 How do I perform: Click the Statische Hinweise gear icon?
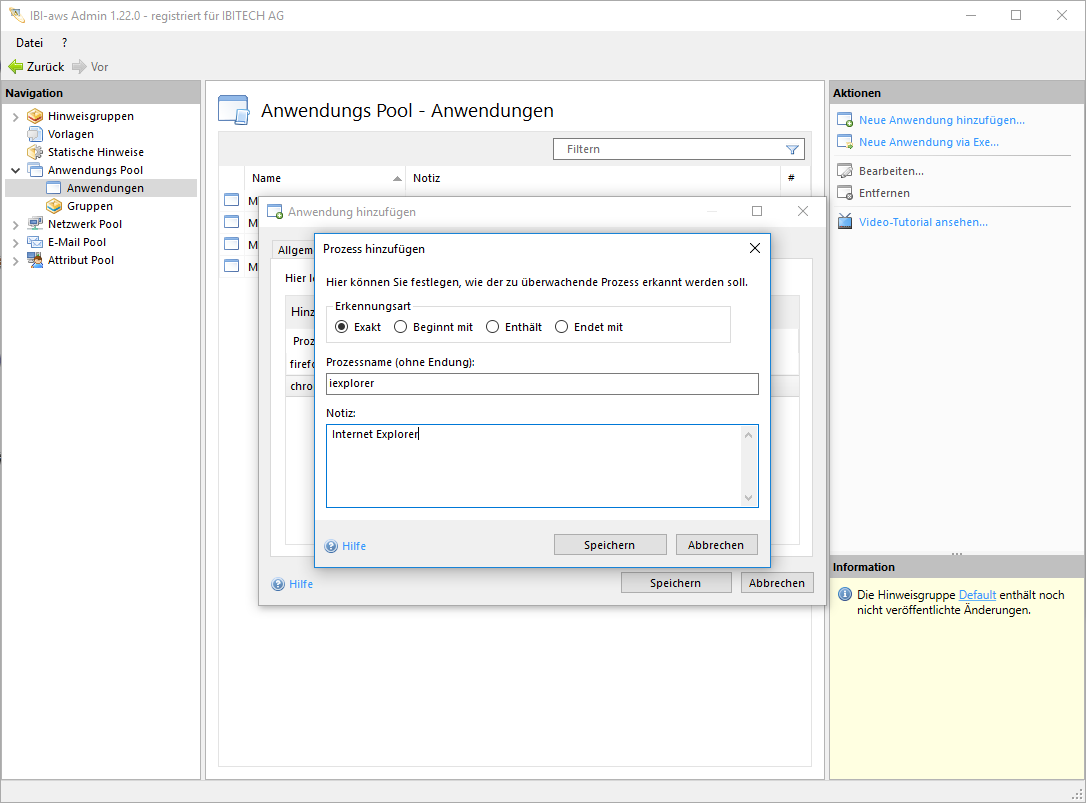point(36,152)
